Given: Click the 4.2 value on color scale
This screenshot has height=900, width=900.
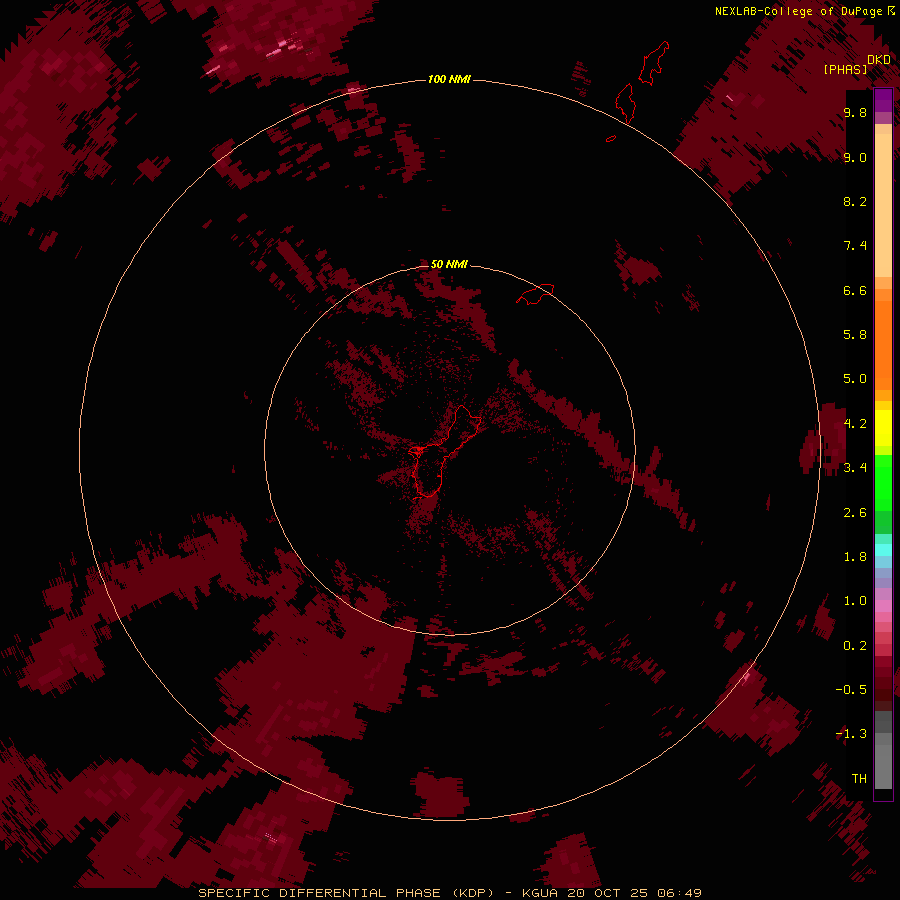Looking at the screenshot, I should [x=855, y=424].
